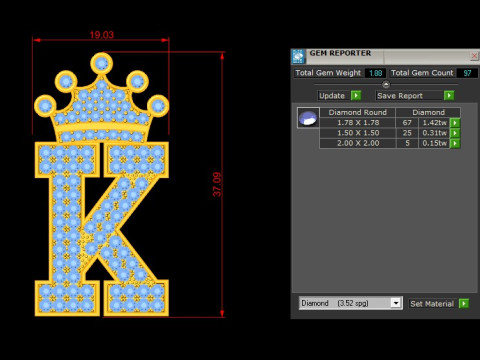Click green arrow on 1.78 X 1.78 row
Image resolution: width=480 pixels, height=360 pixels.
point(455,123)
